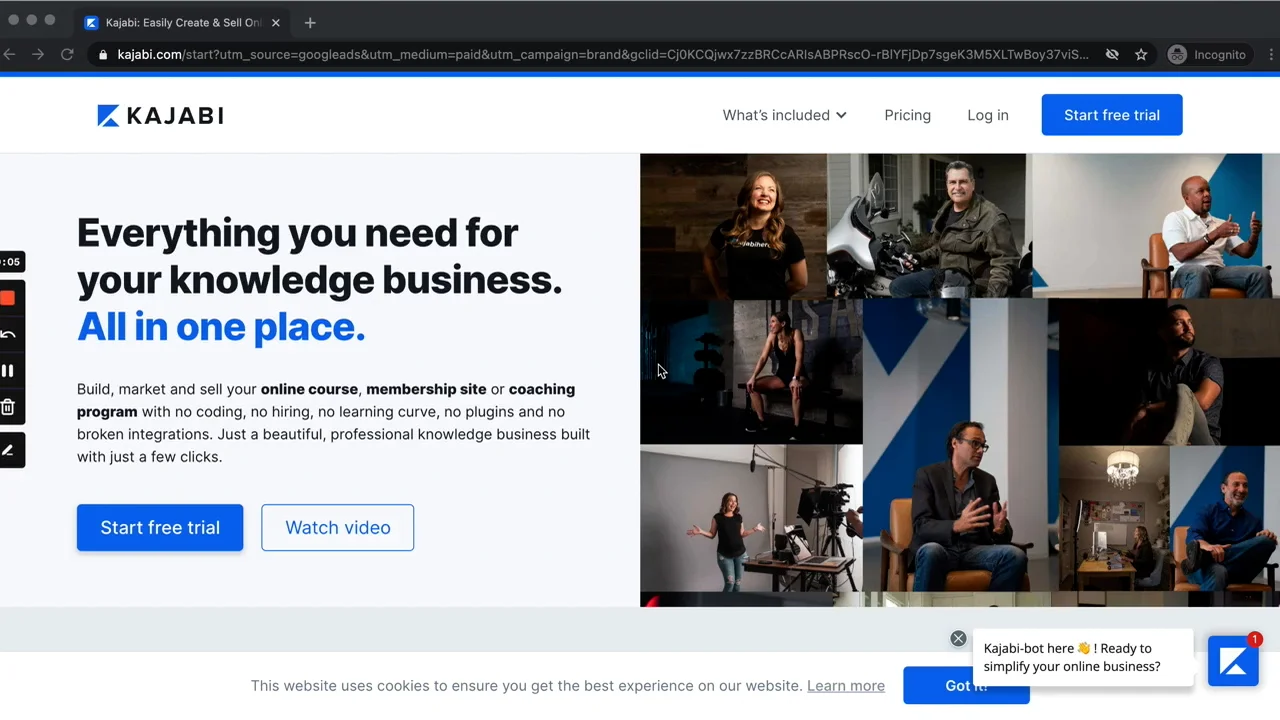This screenshot has width=1280, height=720.
Task: Bookmark this page with the star icon
Action: [1141, 55]
